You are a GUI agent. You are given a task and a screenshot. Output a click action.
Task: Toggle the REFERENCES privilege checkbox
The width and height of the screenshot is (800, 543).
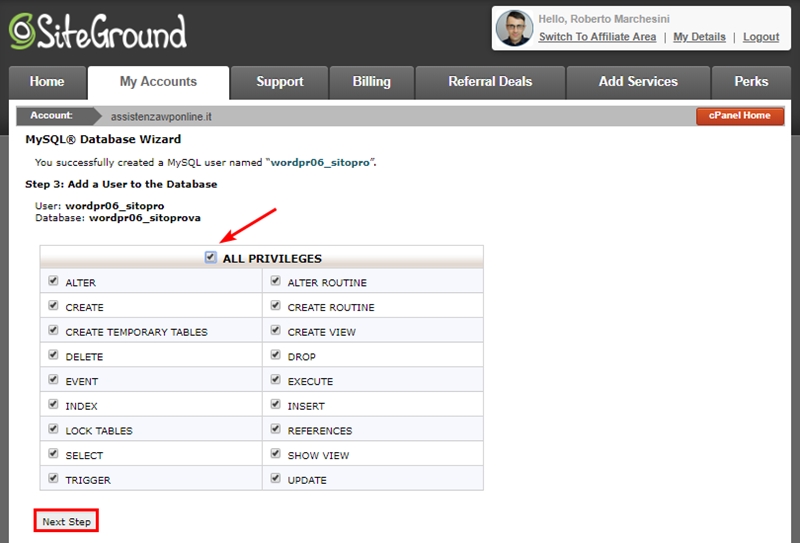click(x=276, y=429)
